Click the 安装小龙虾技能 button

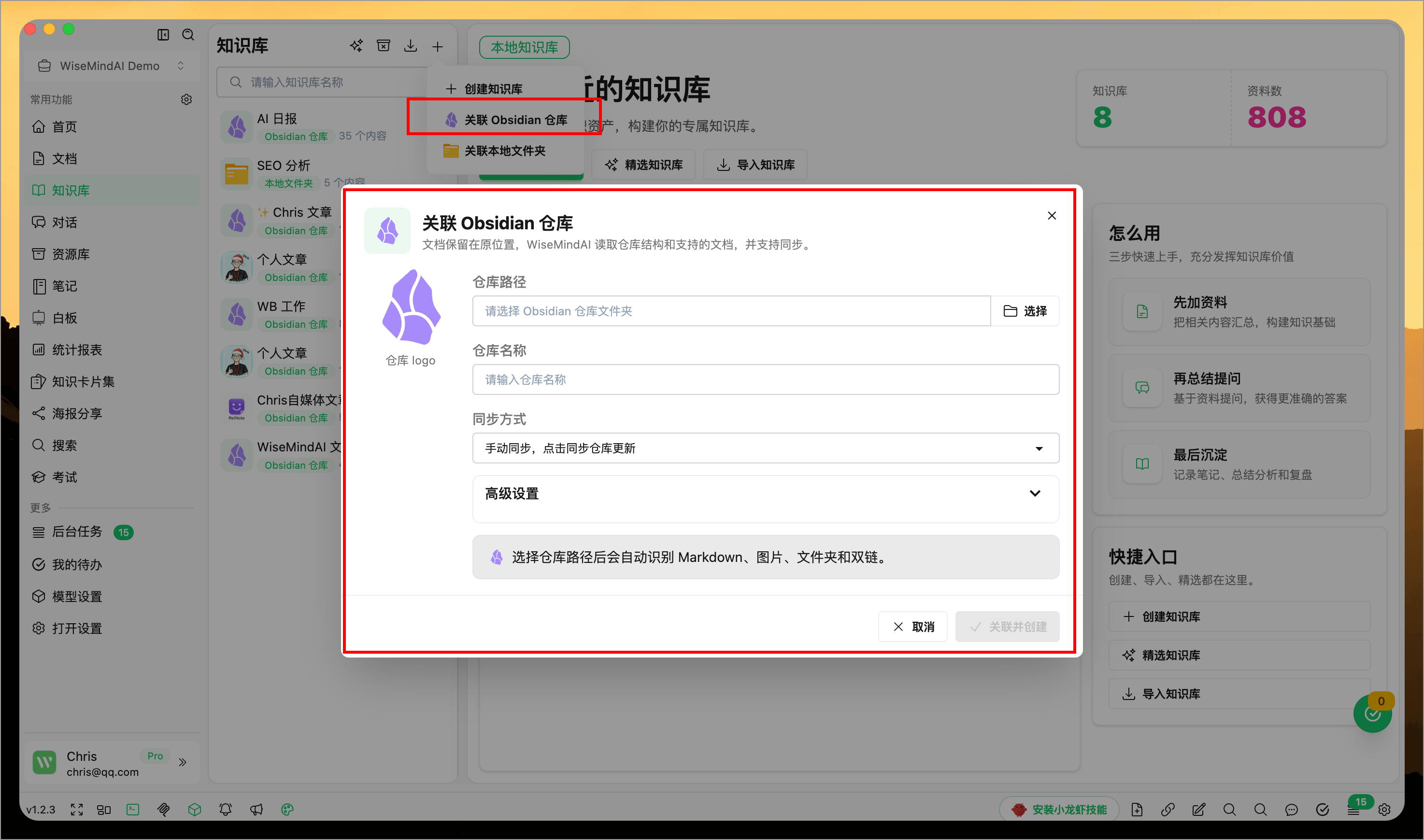pyautogui.click(x=1059, y=810)
